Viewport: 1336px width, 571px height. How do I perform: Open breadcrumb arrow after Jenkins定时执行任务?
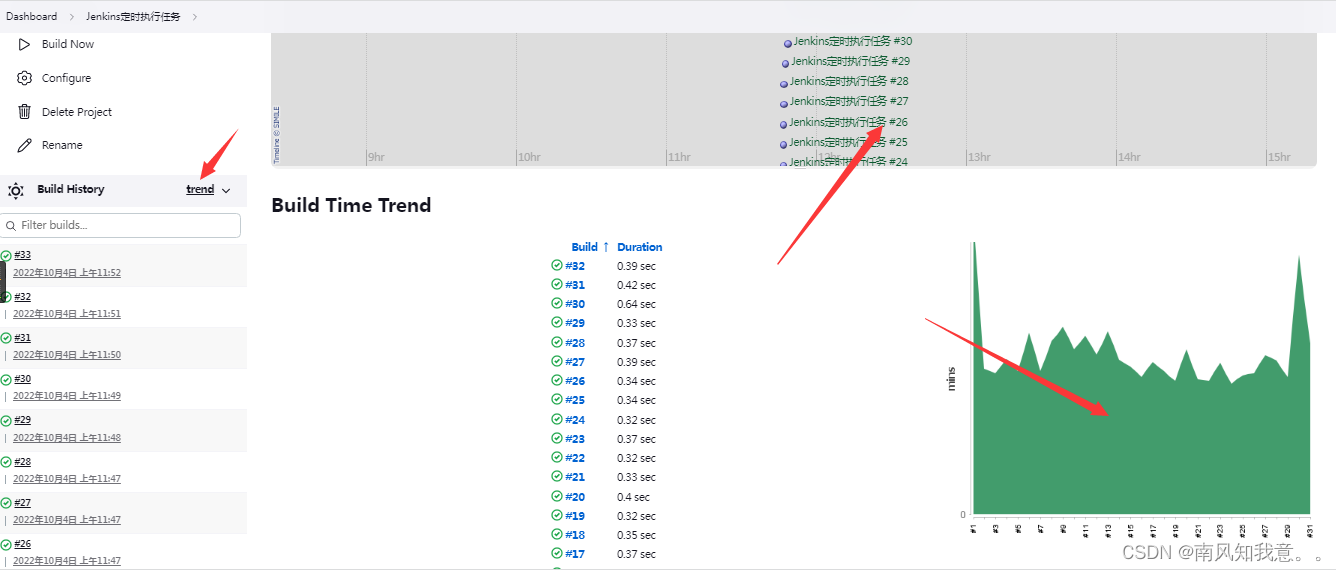tap(194, 17)
